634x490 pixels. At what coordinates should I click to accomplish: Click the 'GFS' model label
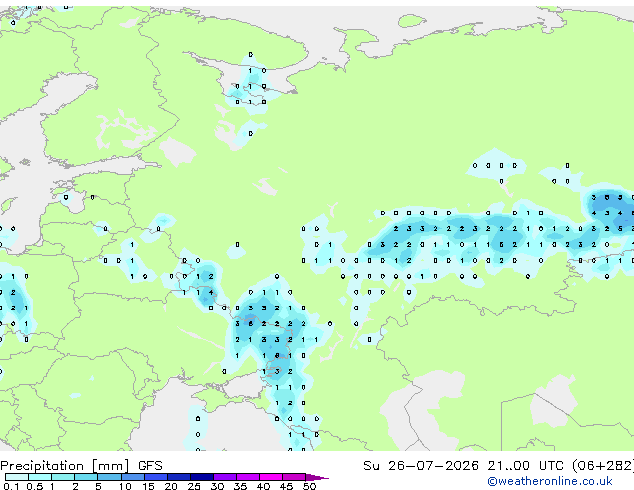tap(150, 465)
